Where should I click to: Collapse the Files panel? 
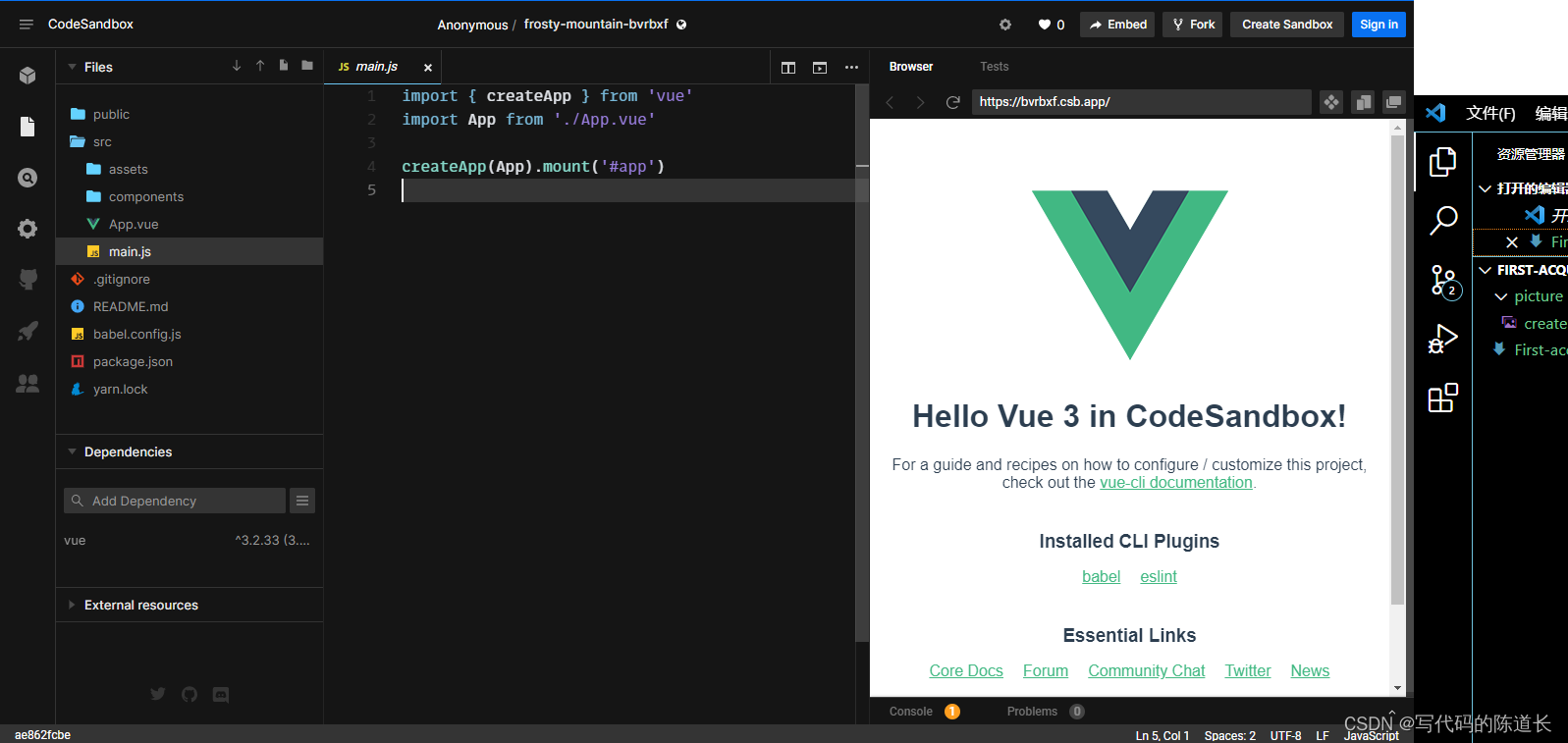[73, 67]
